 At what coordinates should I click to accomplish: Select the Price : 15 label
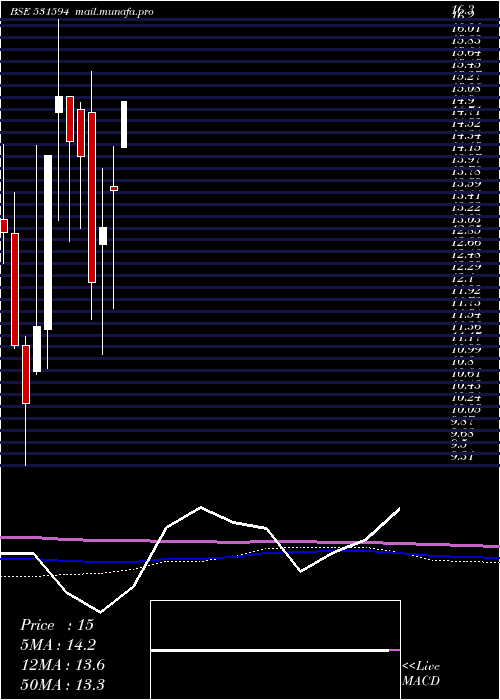tap(57, 625)
